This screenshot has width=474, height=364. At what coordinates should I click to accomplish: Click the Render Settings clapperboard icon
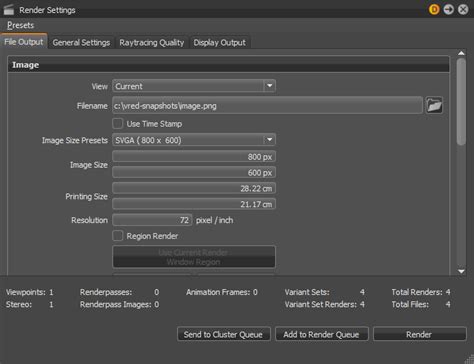point(9,10)
